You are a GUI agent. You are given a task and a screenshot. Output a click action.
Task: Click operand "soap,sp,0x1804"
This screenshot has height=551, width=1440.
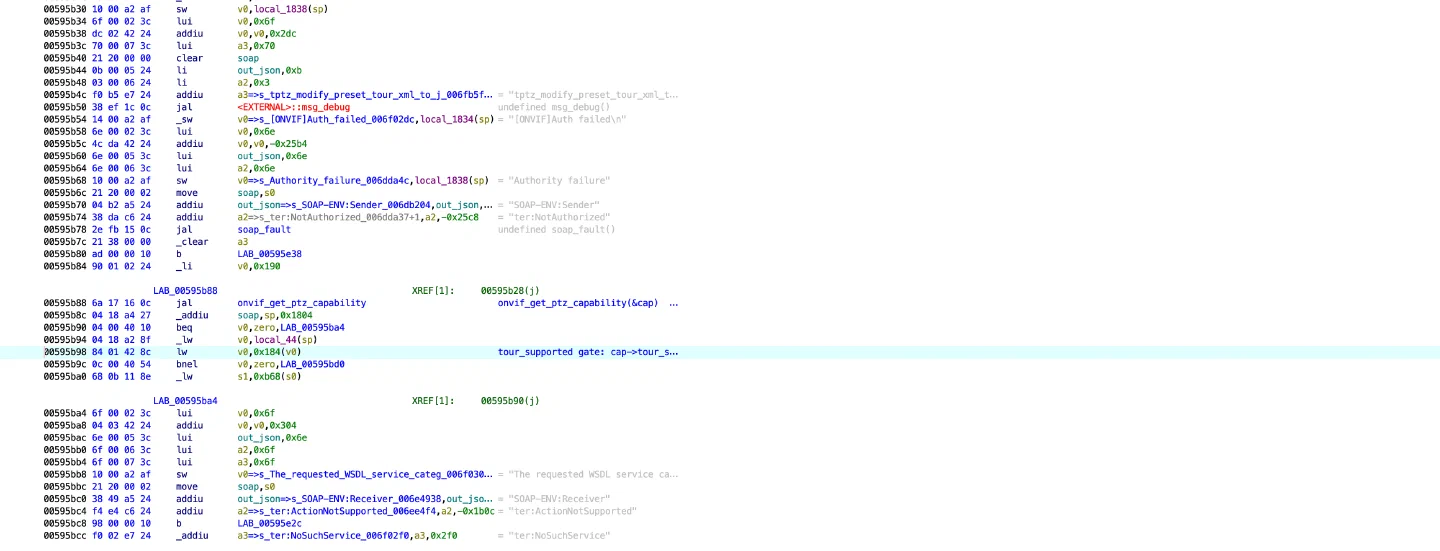pyautogui.click(x=277, y=315)
